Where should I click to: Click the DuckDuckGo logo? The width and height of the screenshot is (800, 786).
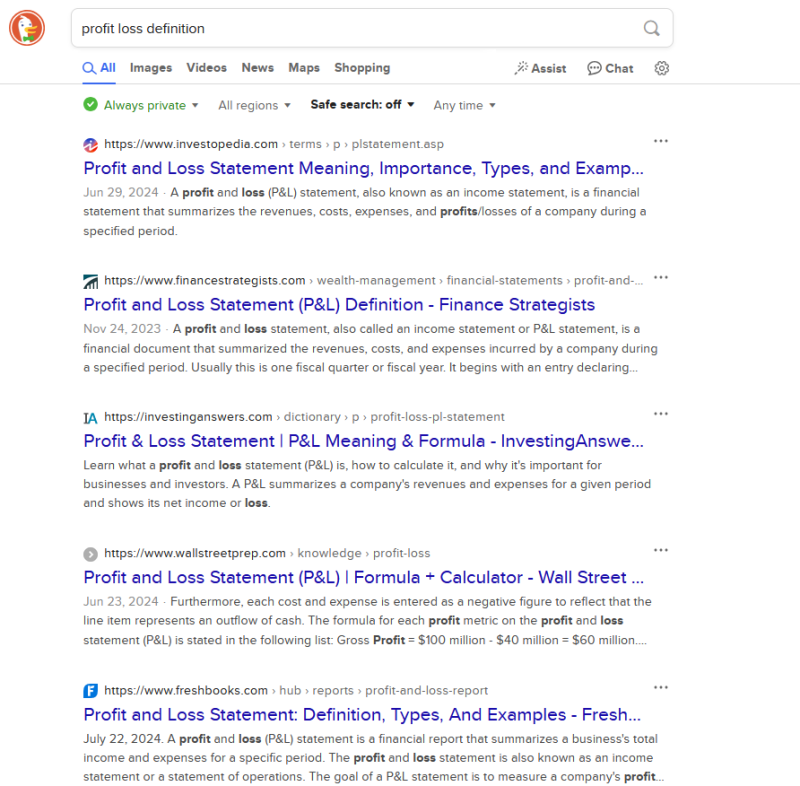coord(27,28)
